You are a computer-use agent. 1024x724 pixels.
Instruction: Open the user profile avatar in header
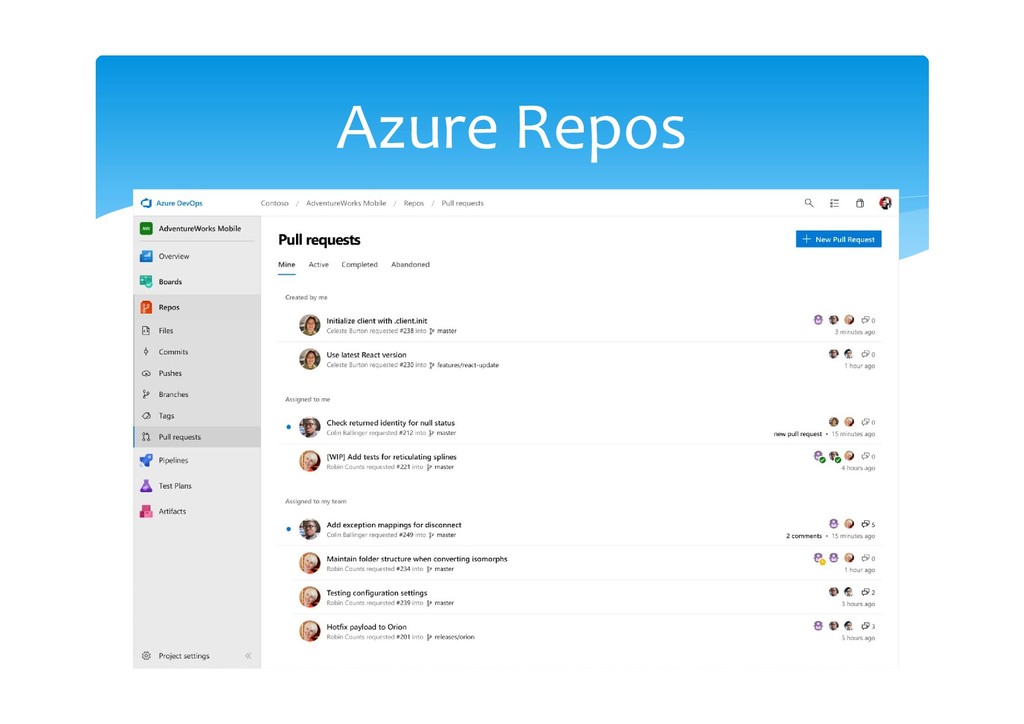pos(886,203)
